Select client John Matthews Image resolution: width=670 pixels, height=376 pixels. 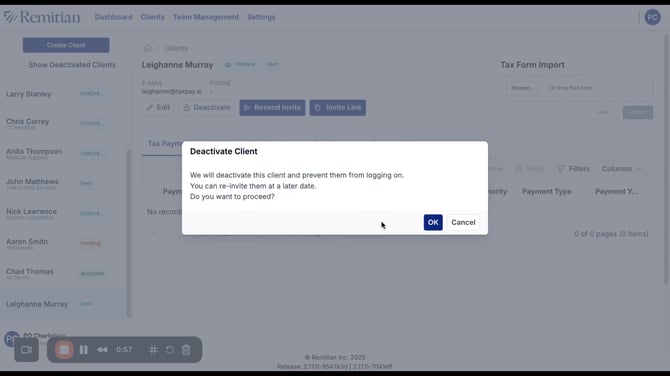pyautogui.click(x=63, y=183)
